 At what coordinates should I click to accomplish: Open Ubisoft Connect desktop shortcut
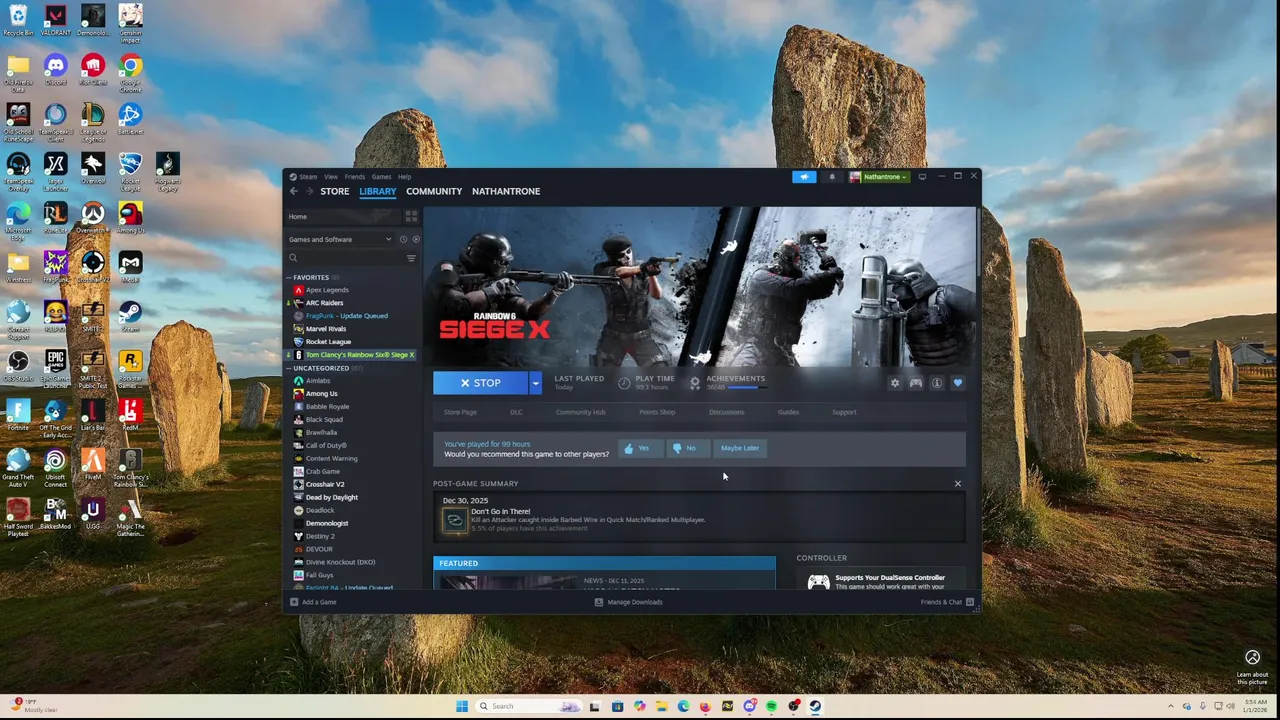click(56, 467)
